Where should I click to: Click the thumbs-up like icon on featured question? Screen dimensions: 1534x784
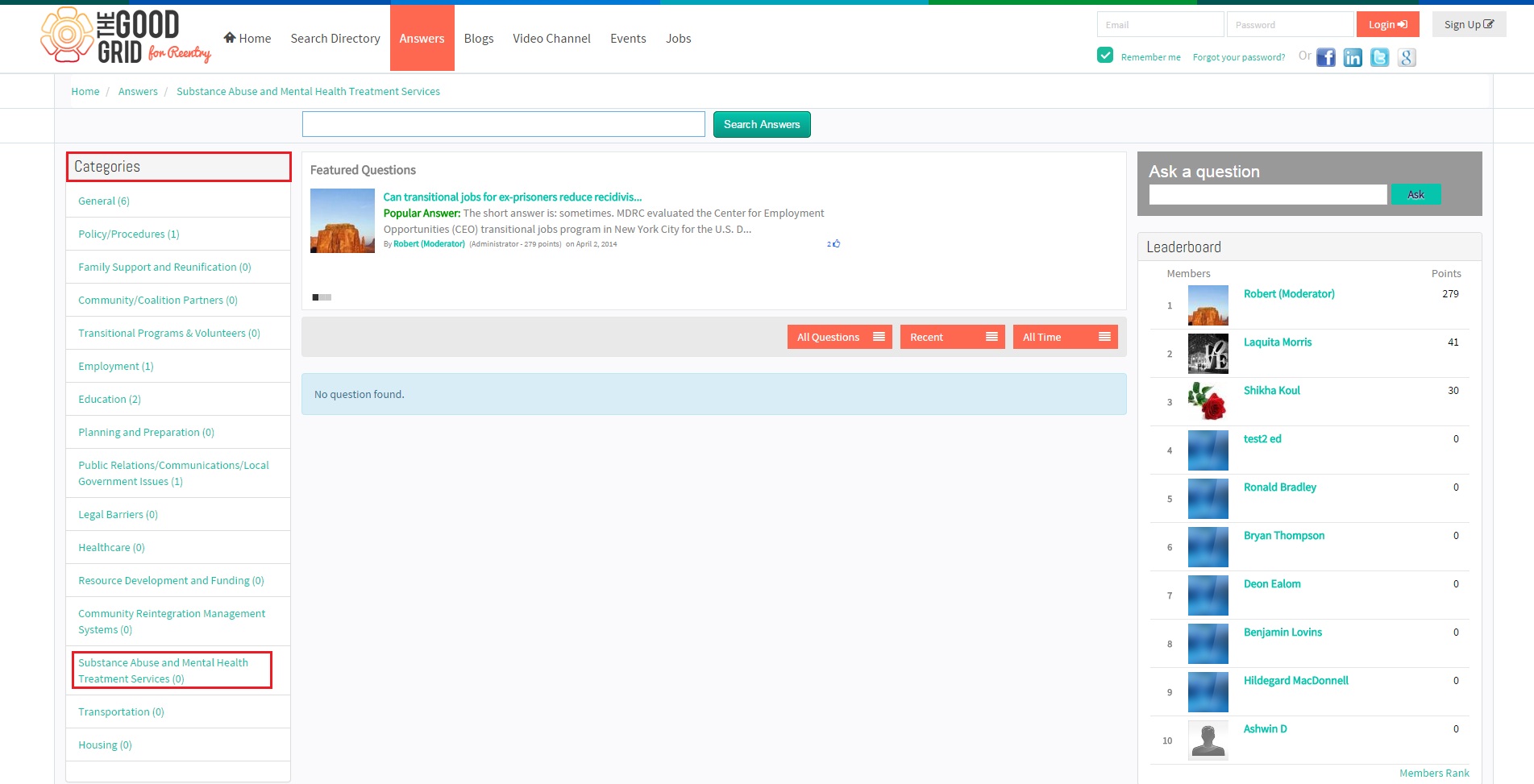click(836, 243)
